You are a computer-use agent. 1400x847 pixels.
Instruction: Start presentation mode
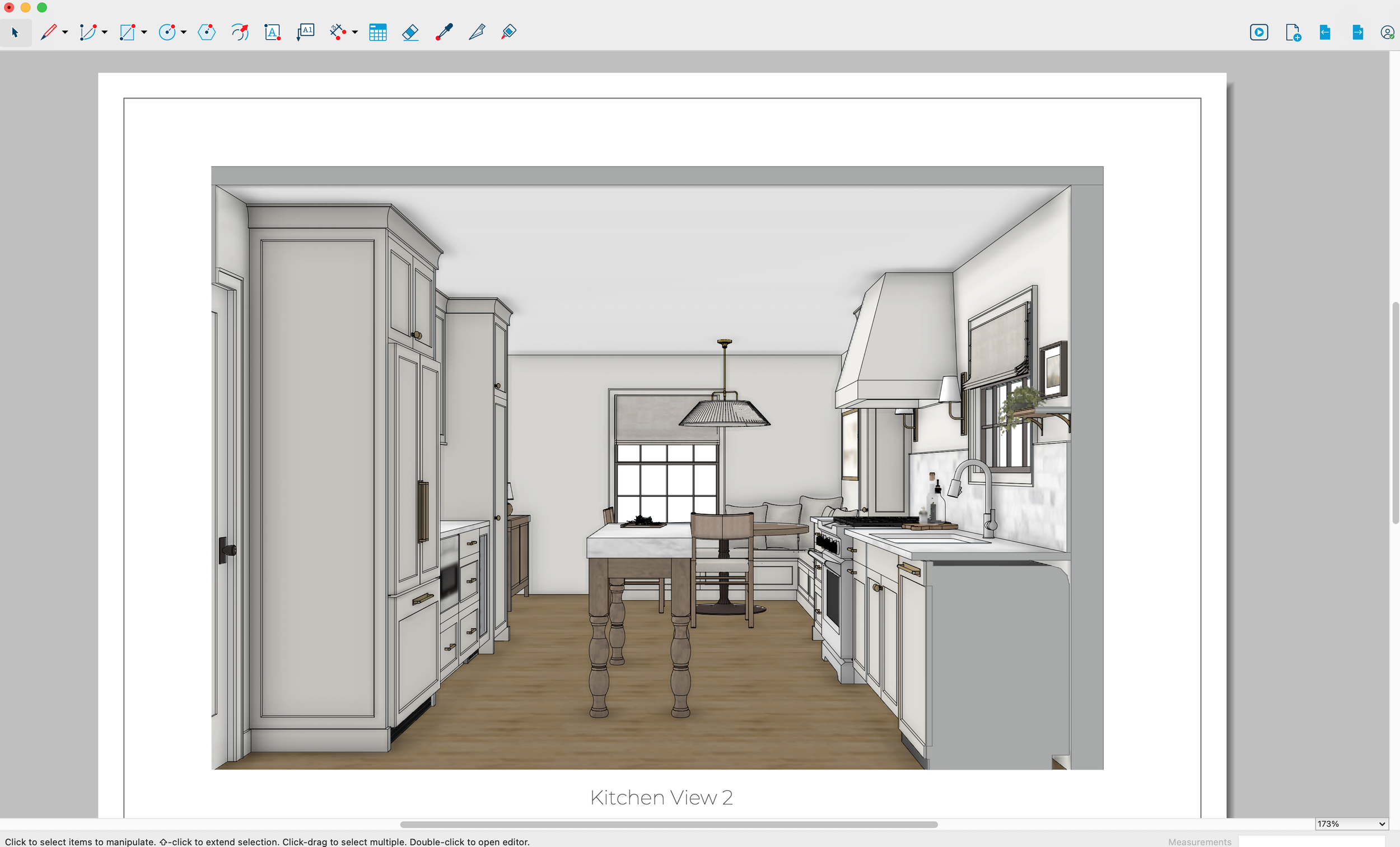(x=1259, y=32)
